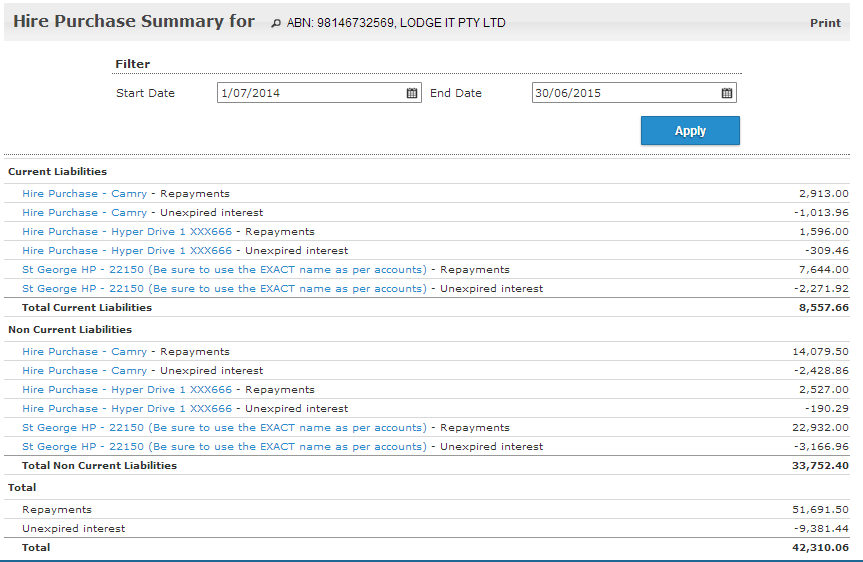Screen dimensions: 863x562
Task: Click the Hire Purchase Summary for title
Action: pyautogui.click(x=134, y=21)
